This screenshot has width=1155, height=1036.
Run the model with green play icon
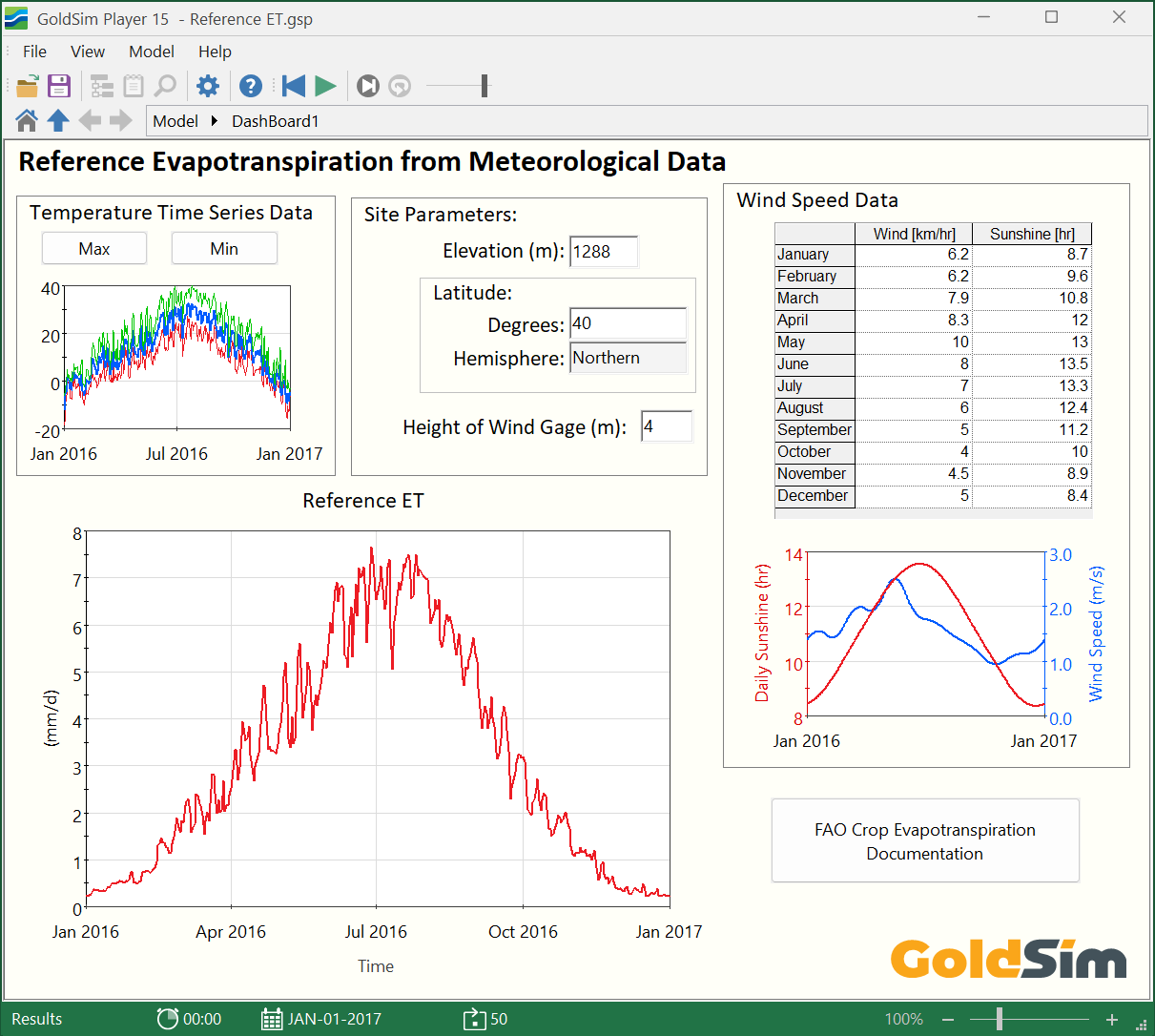325,87
